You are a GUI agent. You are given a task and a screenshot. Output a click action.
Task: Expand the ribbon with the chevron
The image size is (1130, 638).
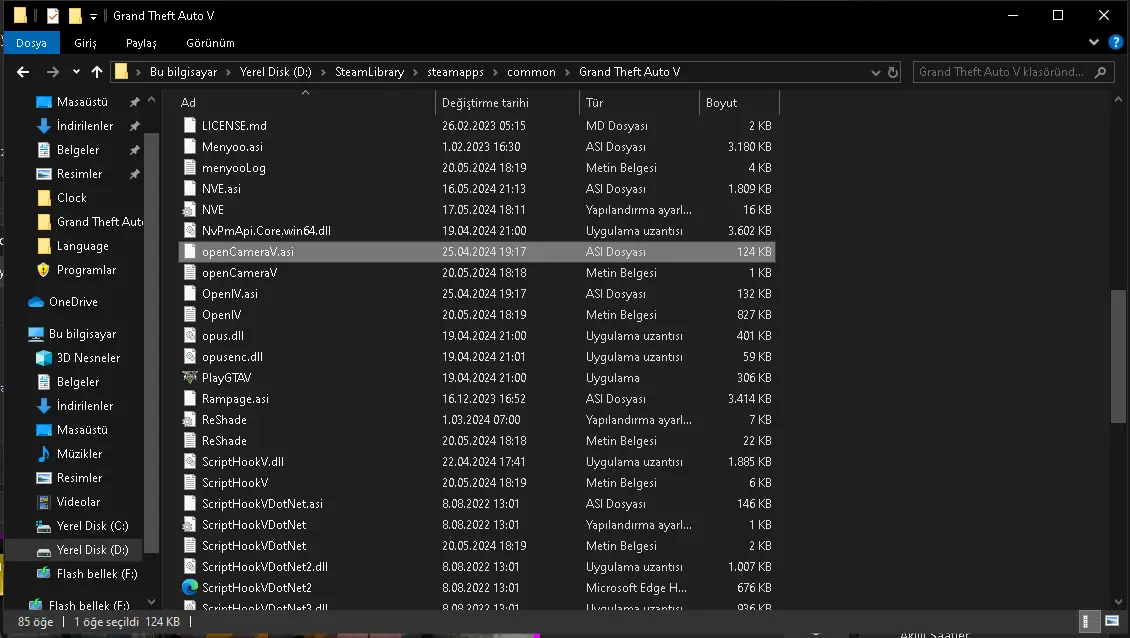[x=1094, y=43]
